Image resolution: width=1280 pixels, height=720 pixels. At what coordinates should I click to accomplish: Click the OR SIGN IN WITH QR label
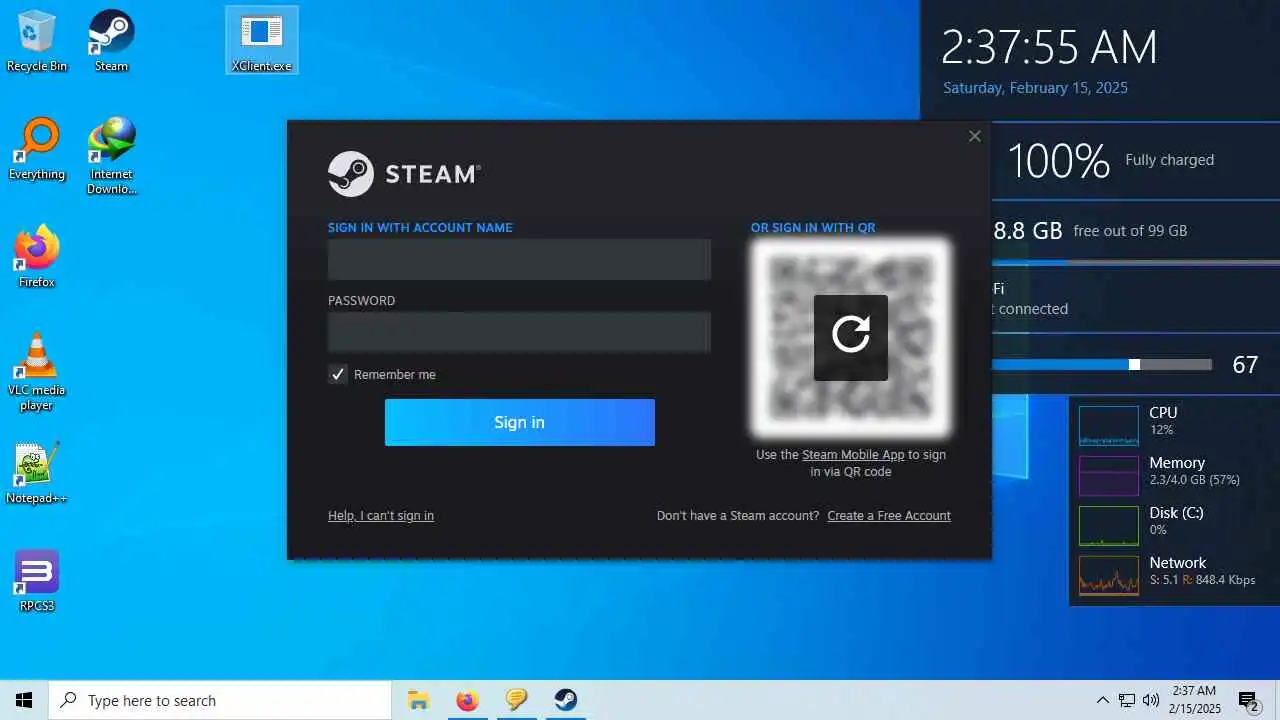click(813, 228)
